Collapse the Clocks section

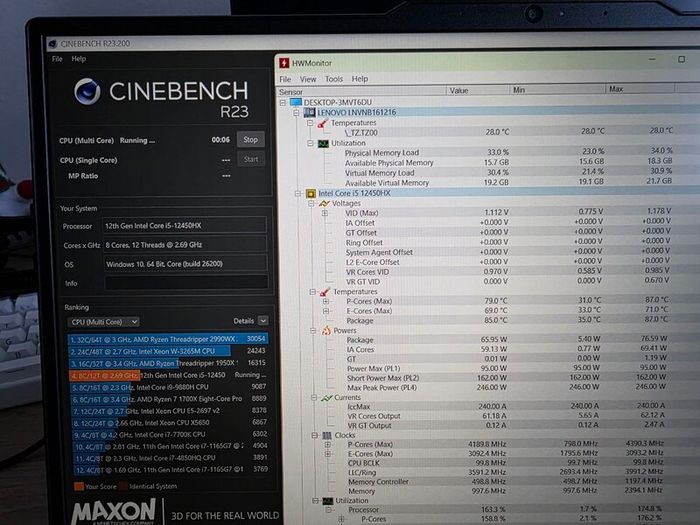point(315,435)
